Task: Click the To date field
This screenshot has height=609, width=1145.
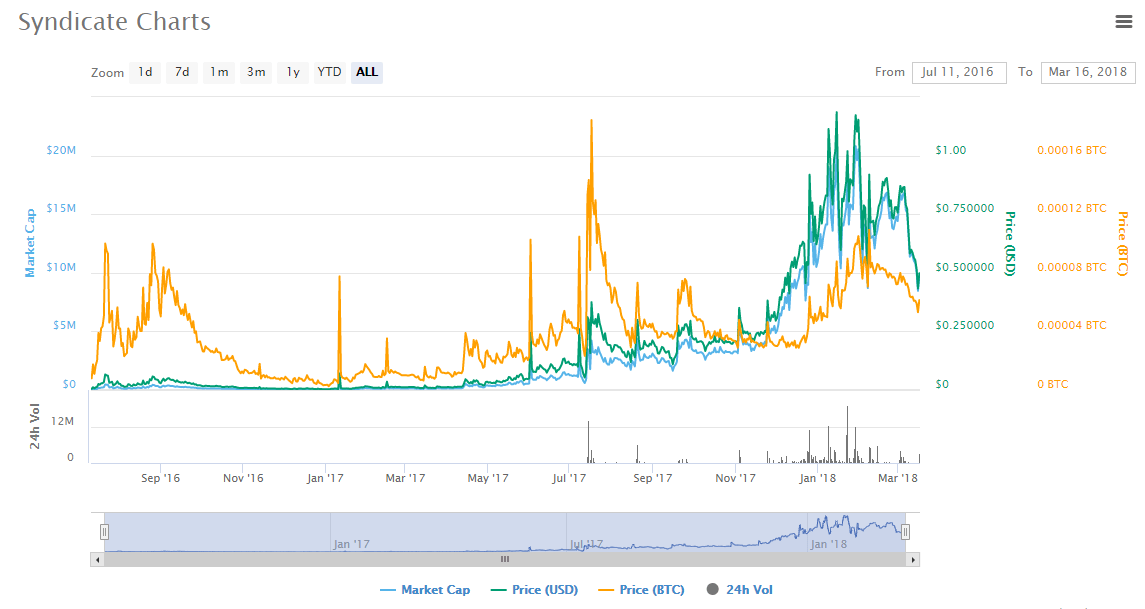Action: coord(1087,72)
